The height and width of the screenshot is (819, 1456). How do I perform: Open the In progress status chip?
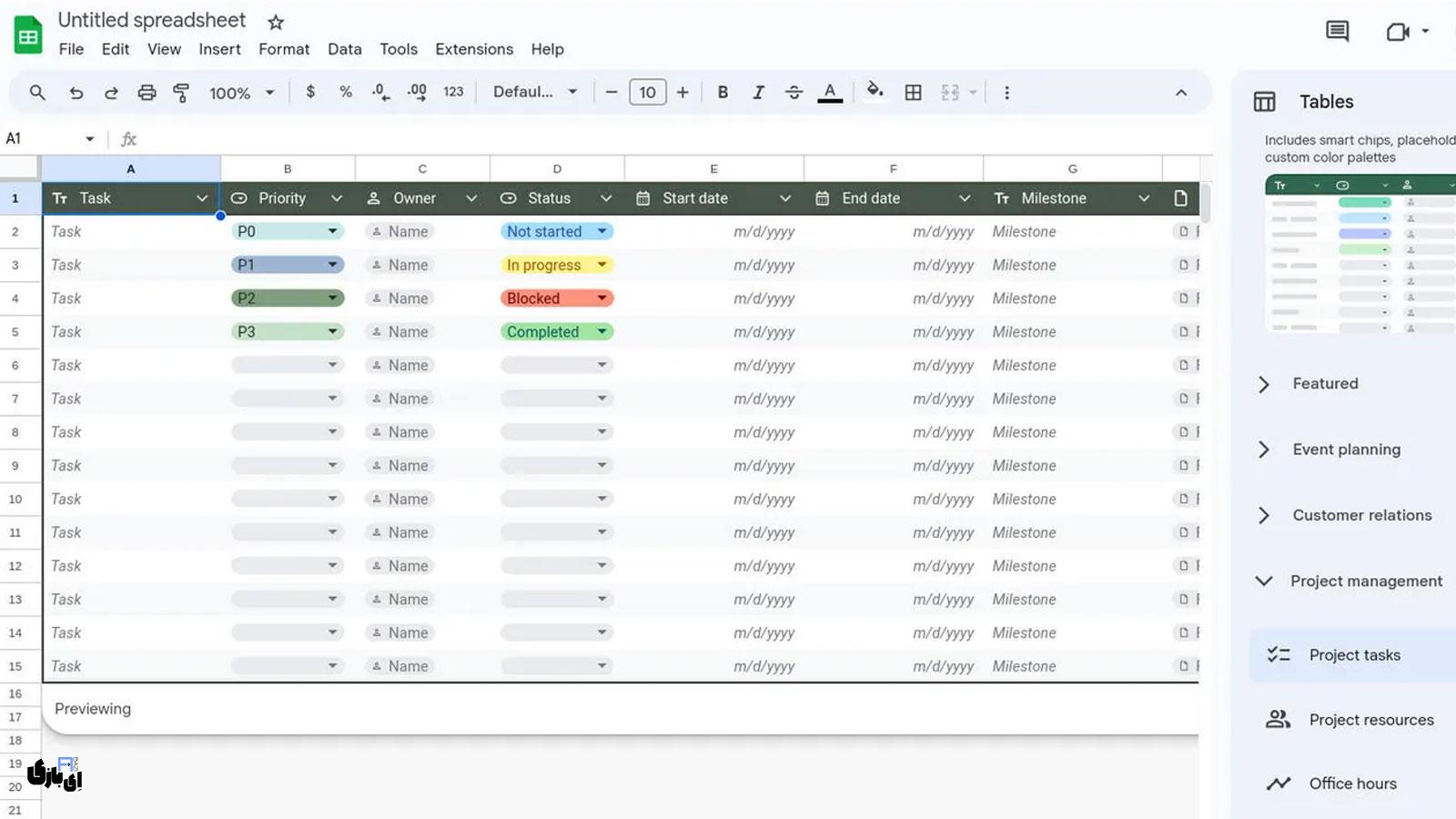click(557, 265)
